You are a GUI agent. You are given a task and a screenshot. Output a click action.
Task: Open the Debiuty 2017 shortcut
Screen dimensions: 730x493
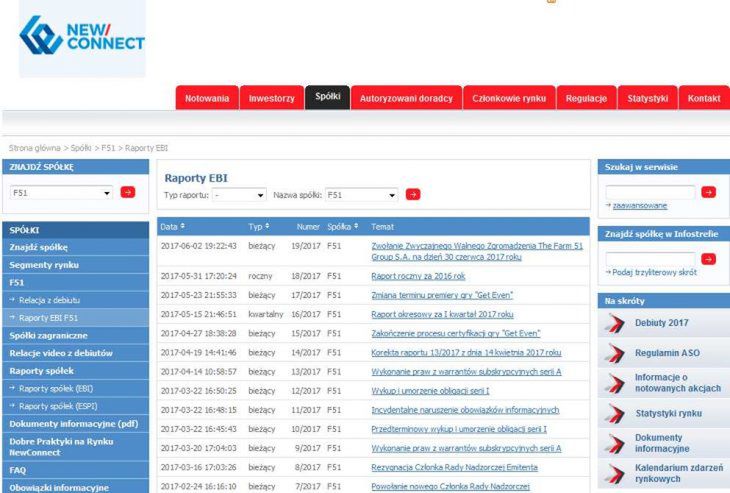662,323
